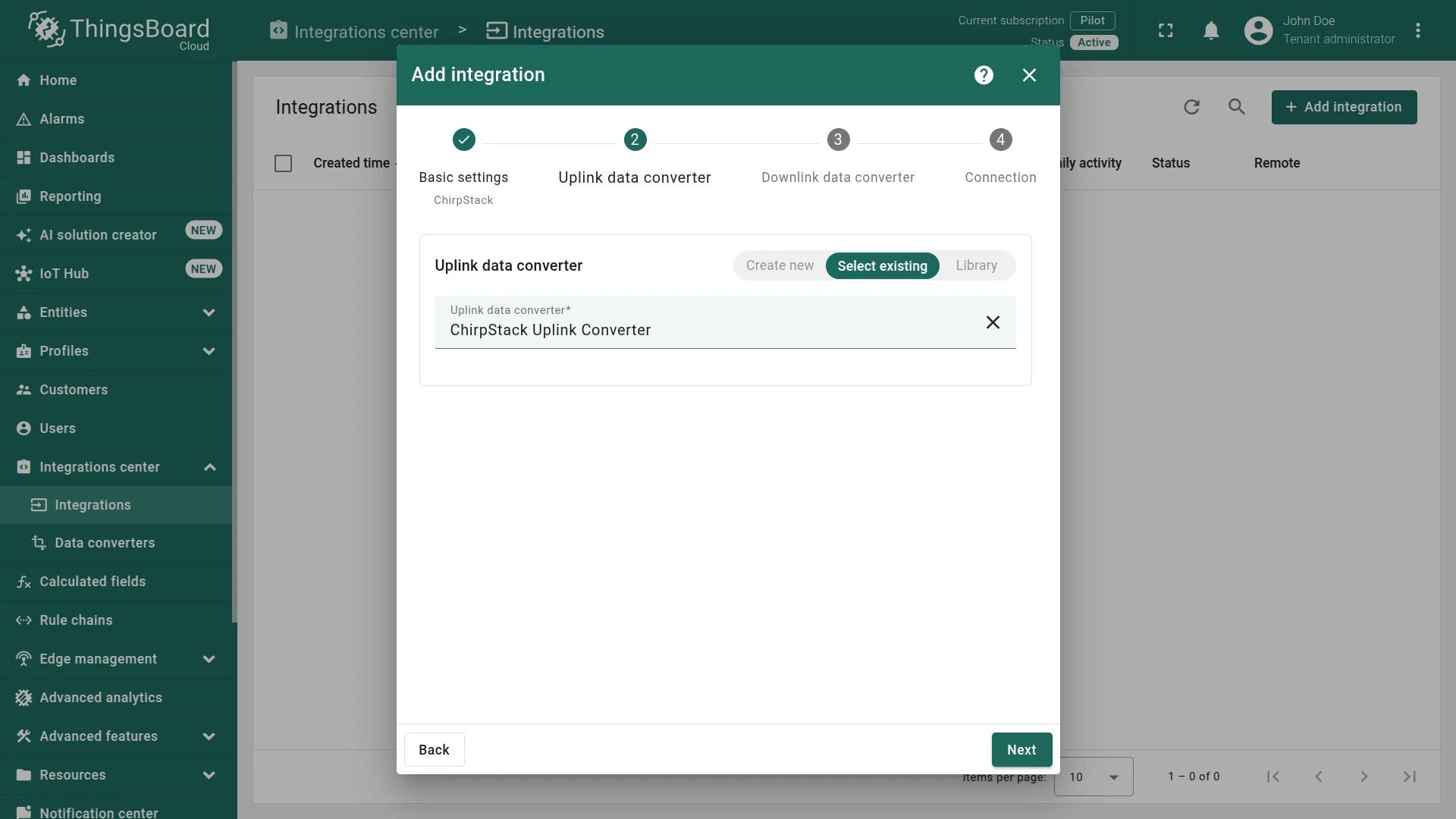Click the Integrations icon in sidebar submenu
Image resolution: width=1456 pixels, height=819 pixels.
point(39,505)
